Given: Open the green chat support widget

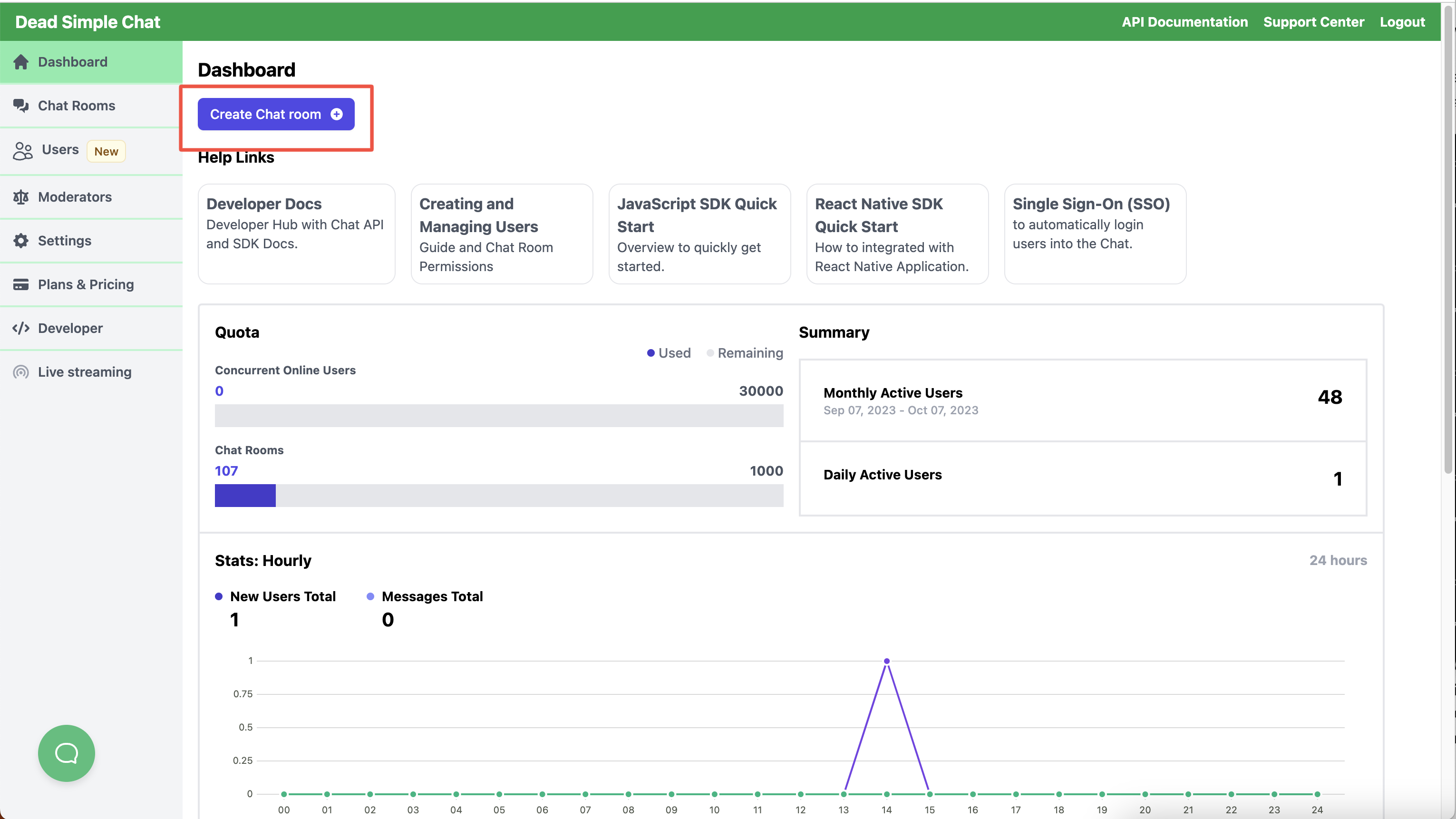Looking at the screenshot, I should [66, 753].
